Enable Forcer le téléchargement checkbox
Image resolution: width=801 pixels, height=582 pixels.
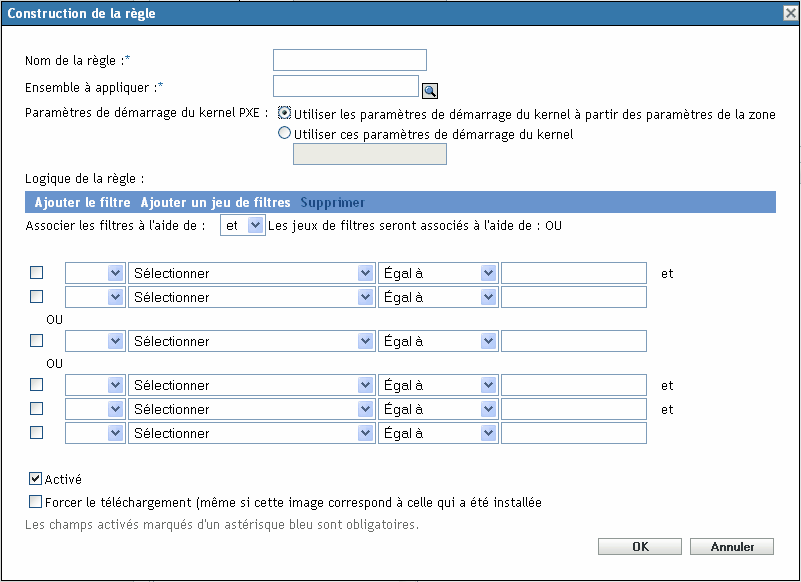(37, 502)
